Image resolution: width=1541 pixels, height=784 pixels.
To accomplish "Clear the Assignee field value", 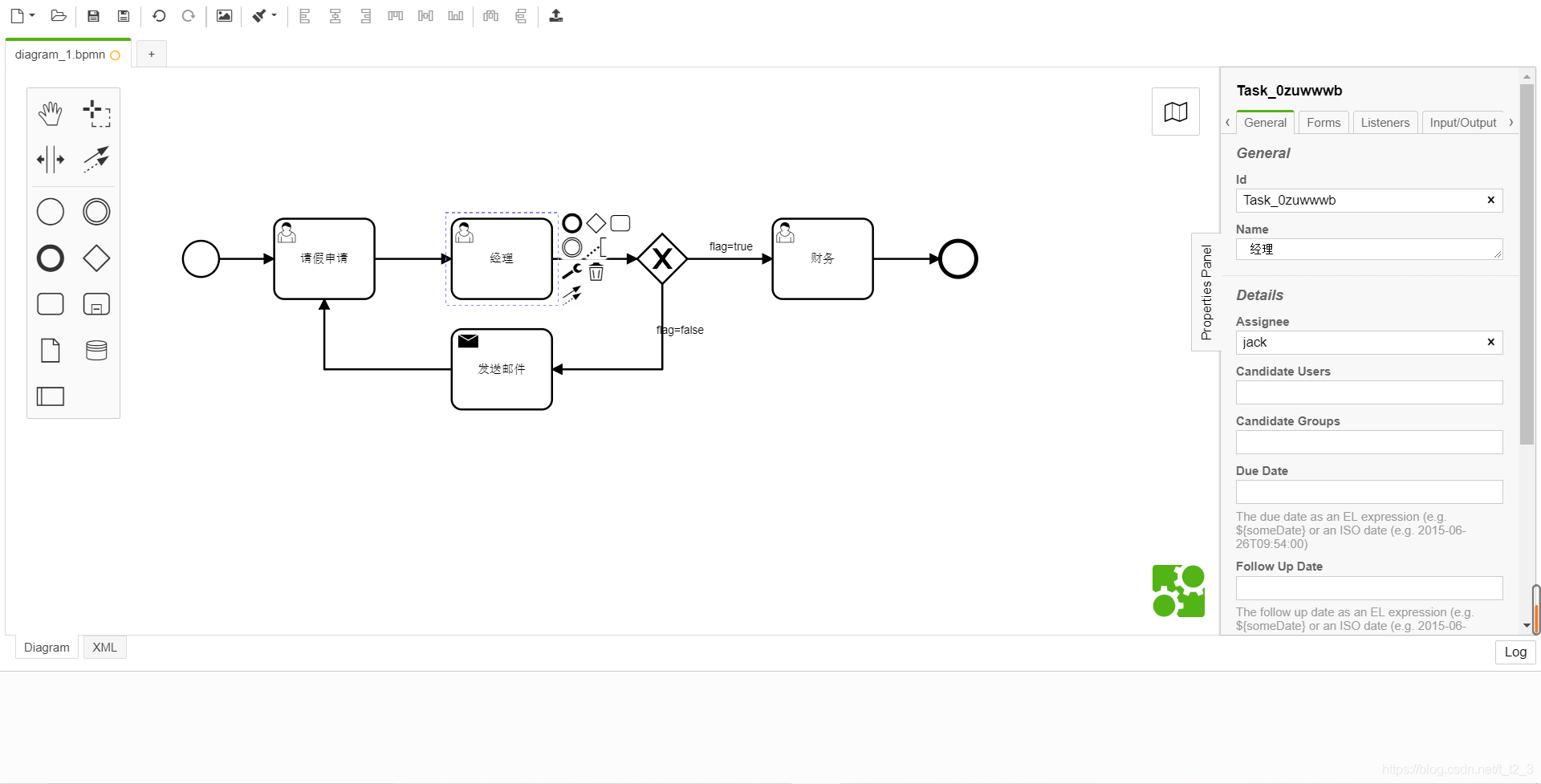I will [x=1491, y=342].
